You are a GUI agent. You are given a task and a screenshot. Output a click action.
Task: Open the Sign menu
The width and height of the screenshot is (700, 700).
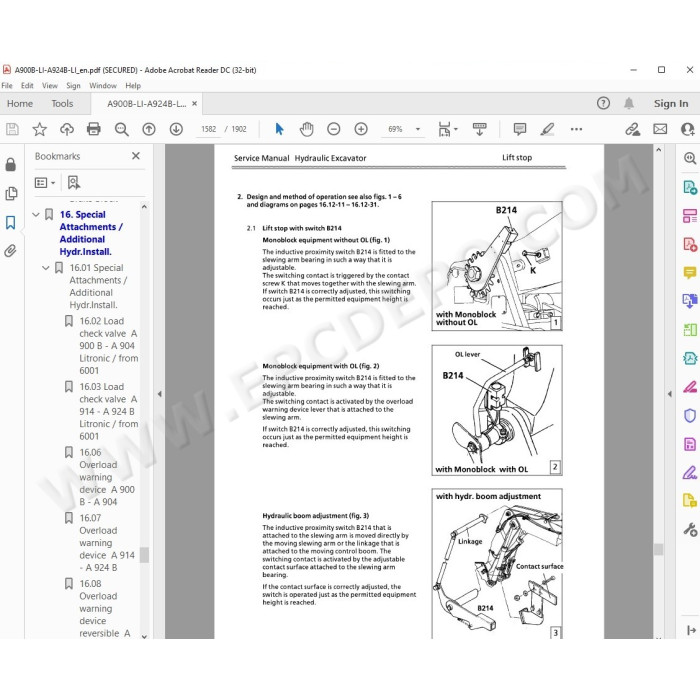73,86
